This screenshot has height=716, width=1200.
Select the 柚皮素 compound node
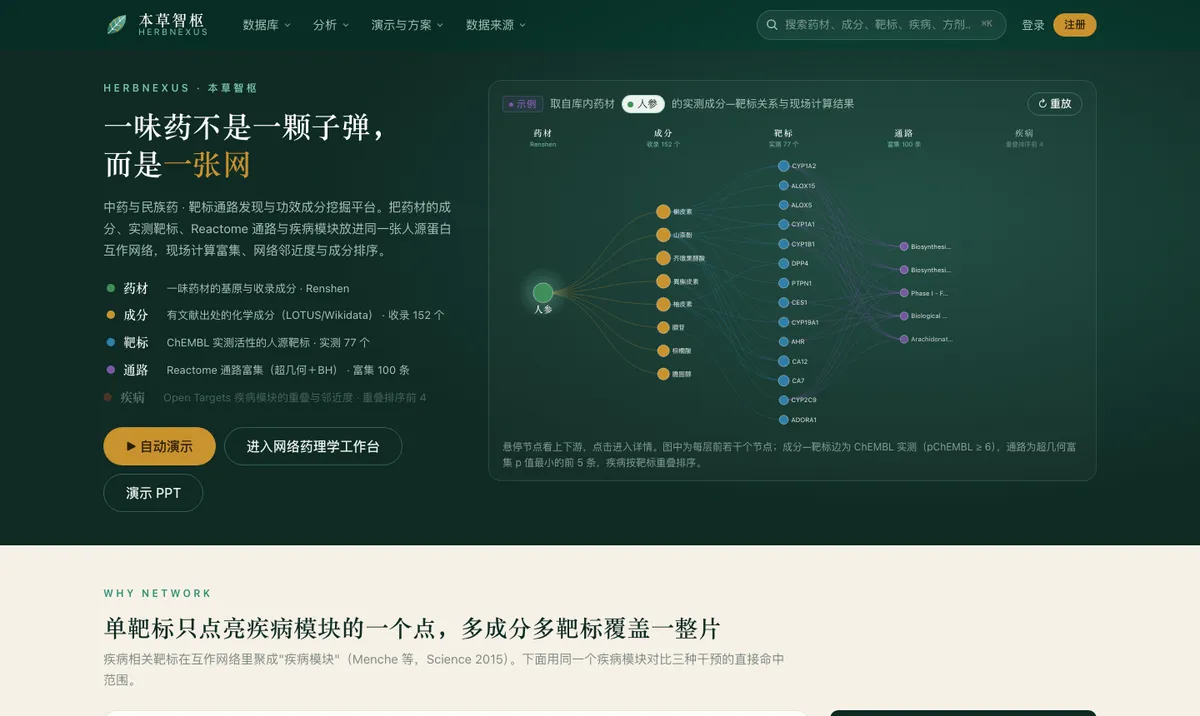663,304
